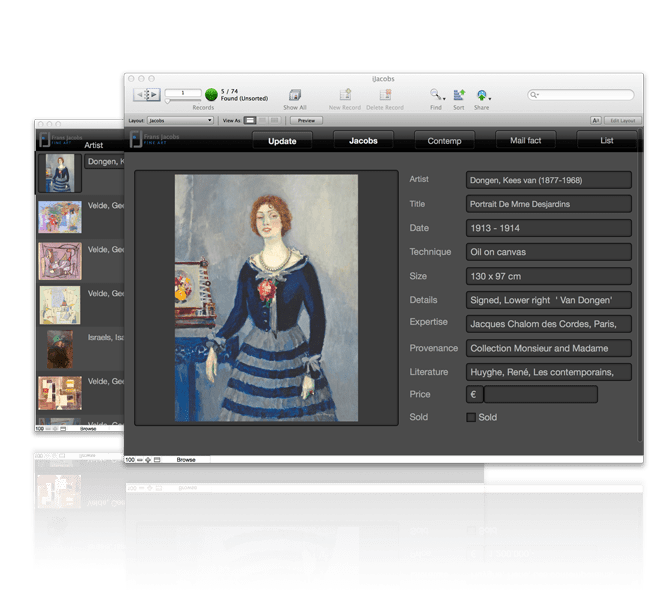The height and width of the screenshot is (600, 660).
Task: Click the record number field
Action: click(x=183, y=93)
